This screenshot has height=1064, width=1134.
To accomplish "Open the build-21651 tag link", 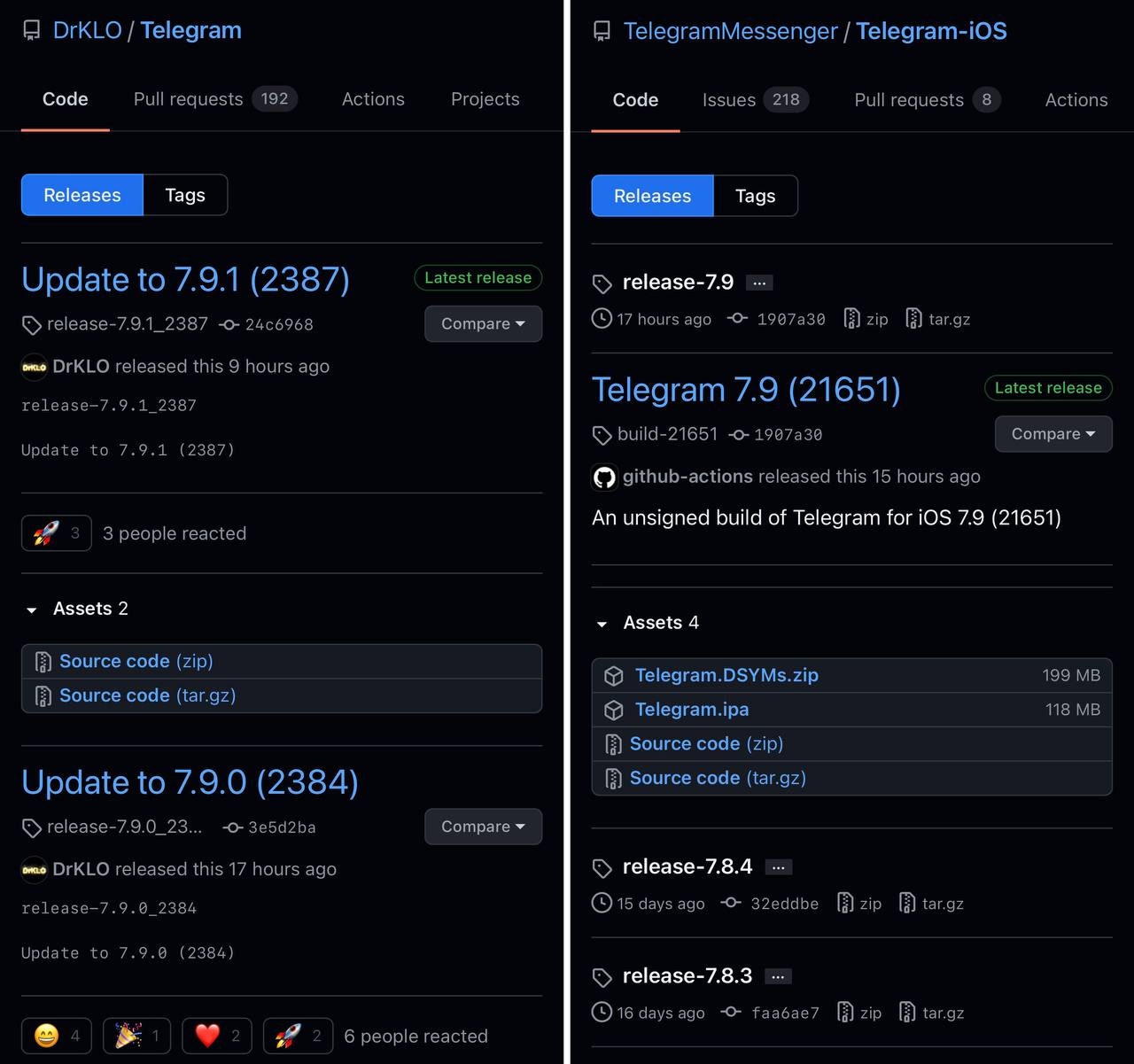I will click(667, 434).
